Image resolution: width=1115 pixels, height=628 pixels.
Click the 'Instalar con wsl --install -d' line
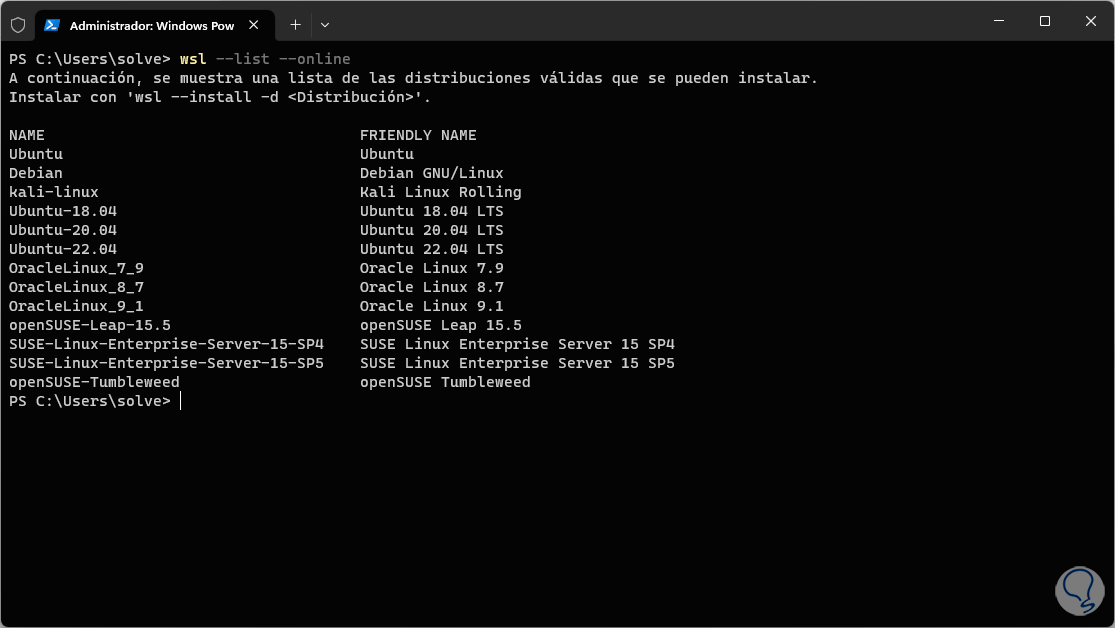pyautogui.click(x=220, y=97)
